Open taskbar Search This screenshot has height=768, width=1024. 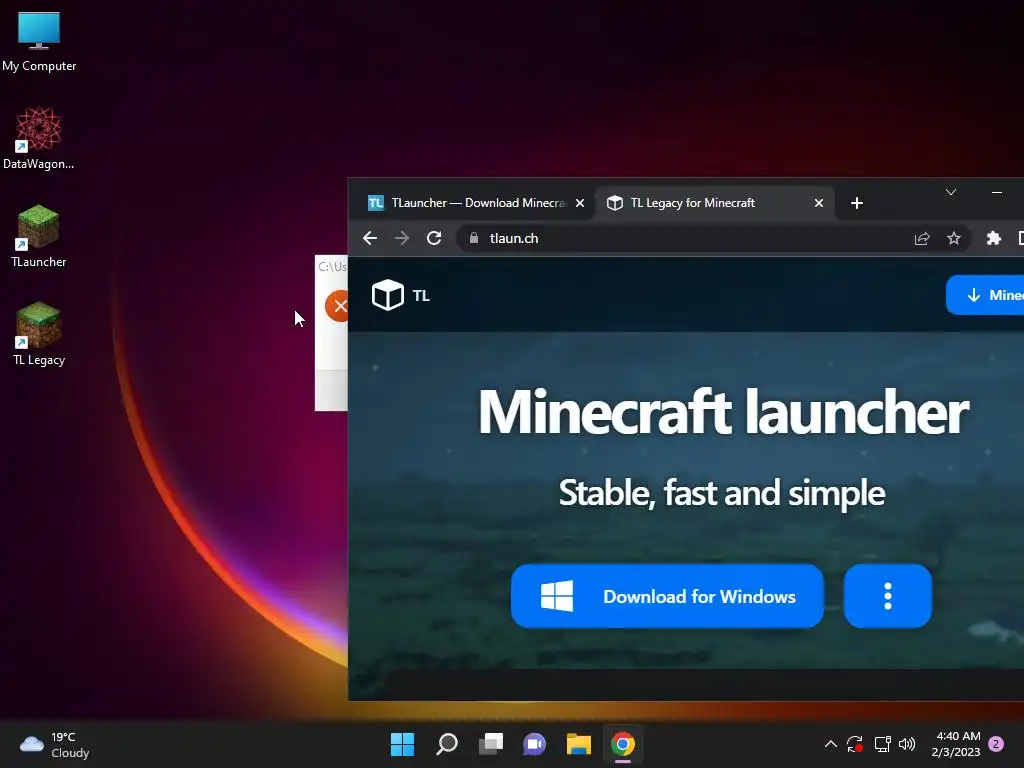[447, 744]
